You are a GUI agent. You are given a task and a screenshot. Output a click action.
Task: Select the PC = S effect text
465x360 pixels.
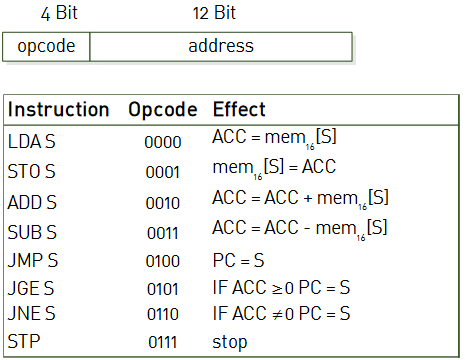tap(238, 260)
